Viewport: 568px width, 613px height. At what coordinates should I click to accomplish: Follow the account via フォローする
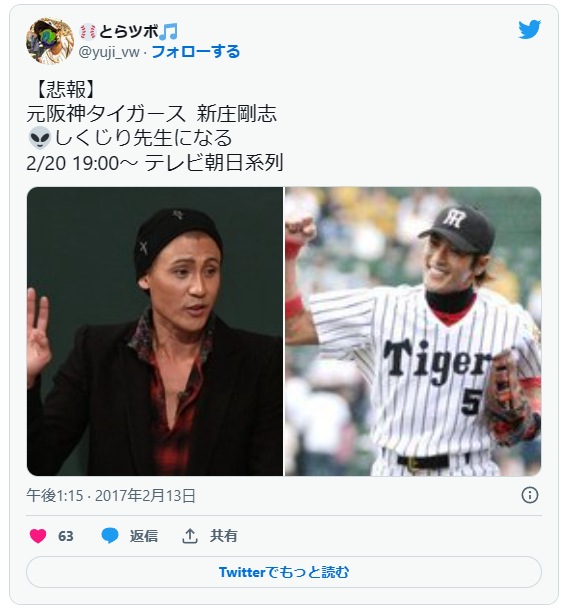(x=195, y=52)
